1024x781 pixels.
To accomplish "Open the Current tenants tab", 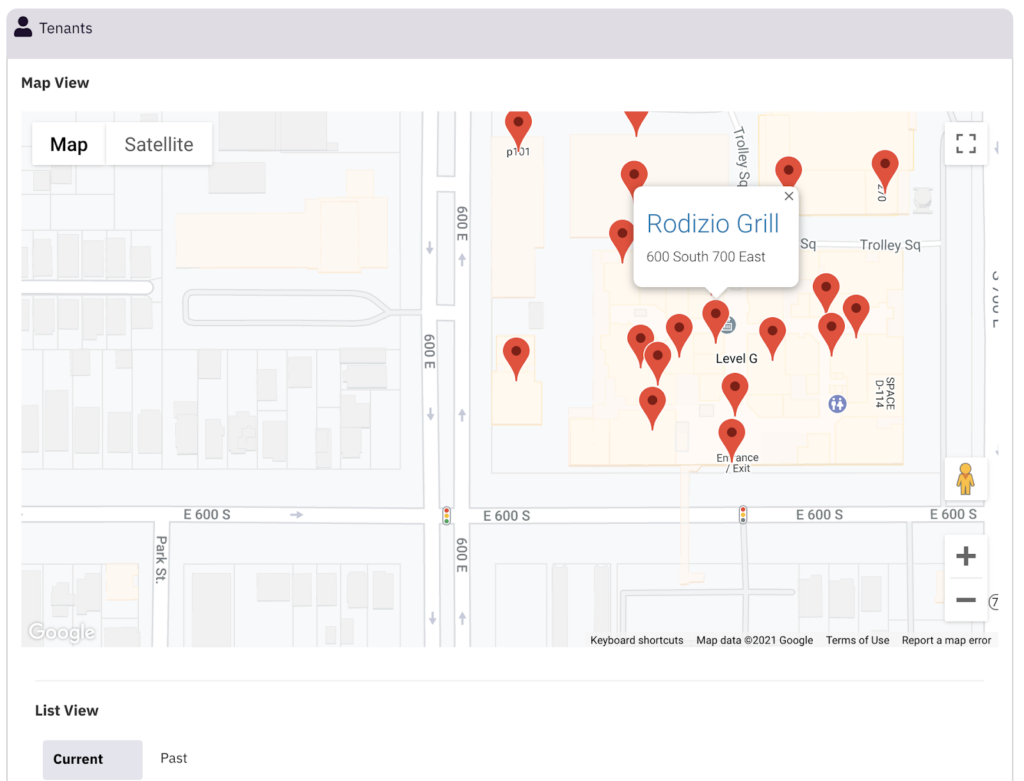I will pyautogui.click(x=92, y=759).
